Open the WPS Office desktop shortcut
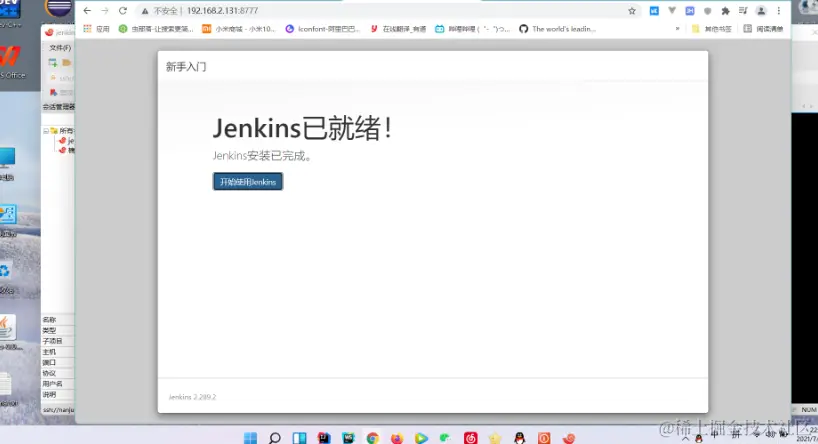This screenshot has width=818, height=444. tap(11, 62)
